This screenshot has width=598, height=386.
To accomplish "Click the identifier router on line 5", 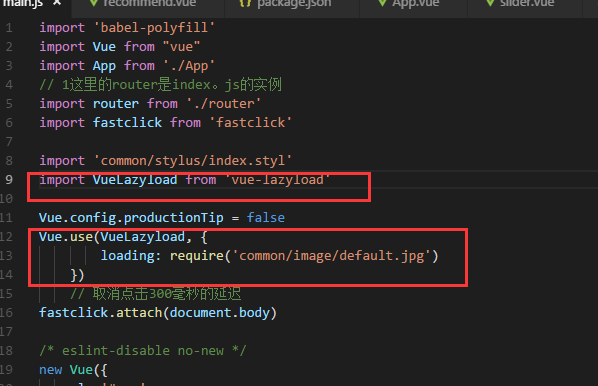I will coord(116,104).
